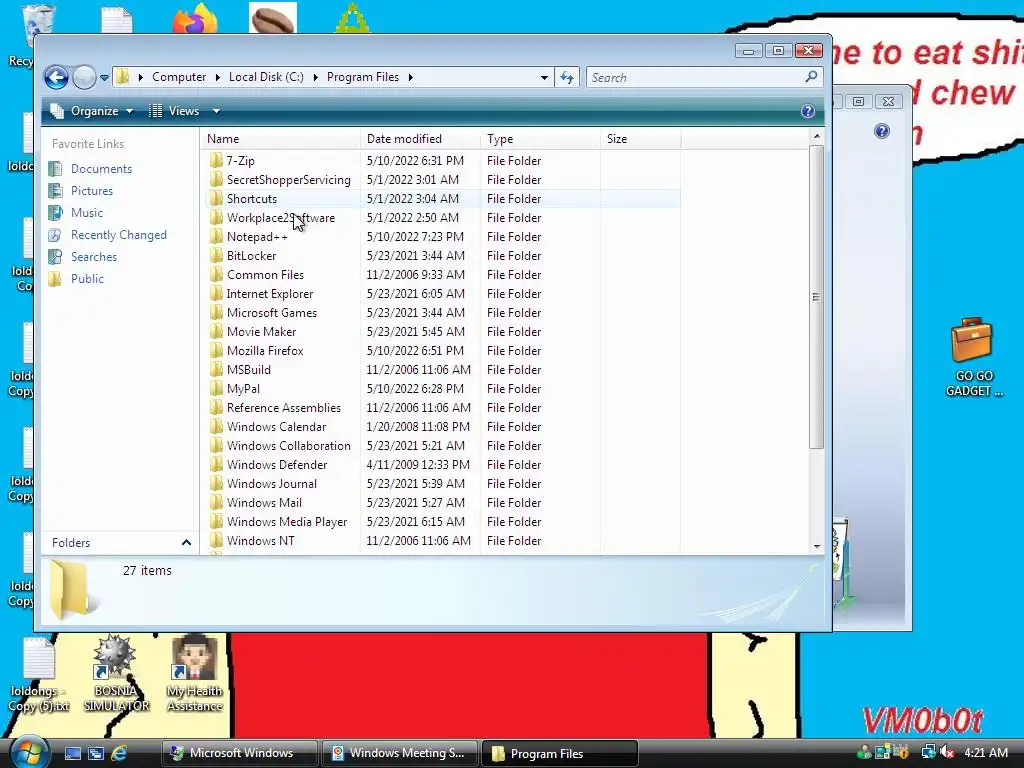Select SecretShopperServicing folder icon
The height and width of the screenshot is (768, 1024).
216,180
